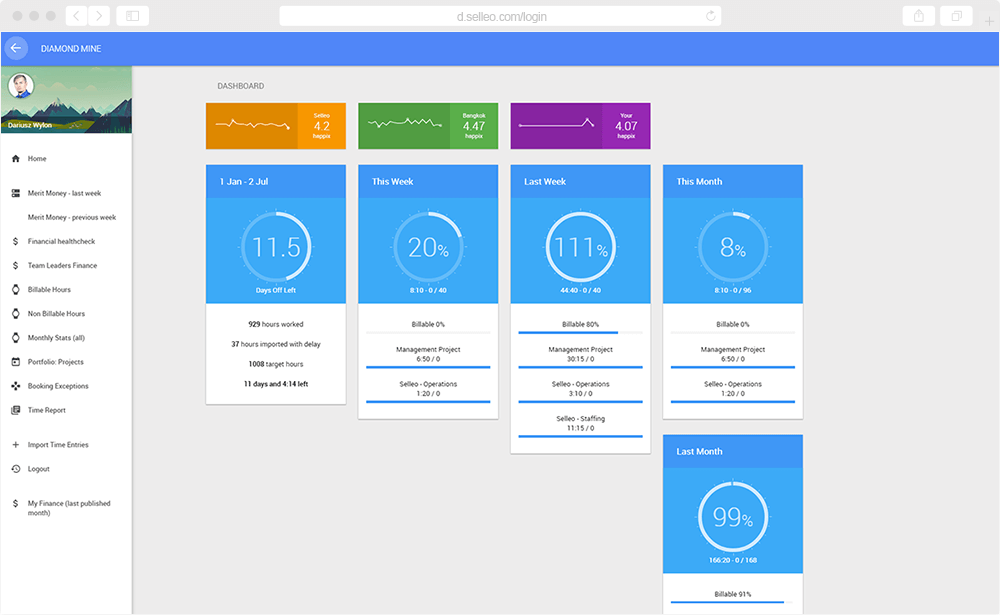Click the browser share icon

pos(918,16)
